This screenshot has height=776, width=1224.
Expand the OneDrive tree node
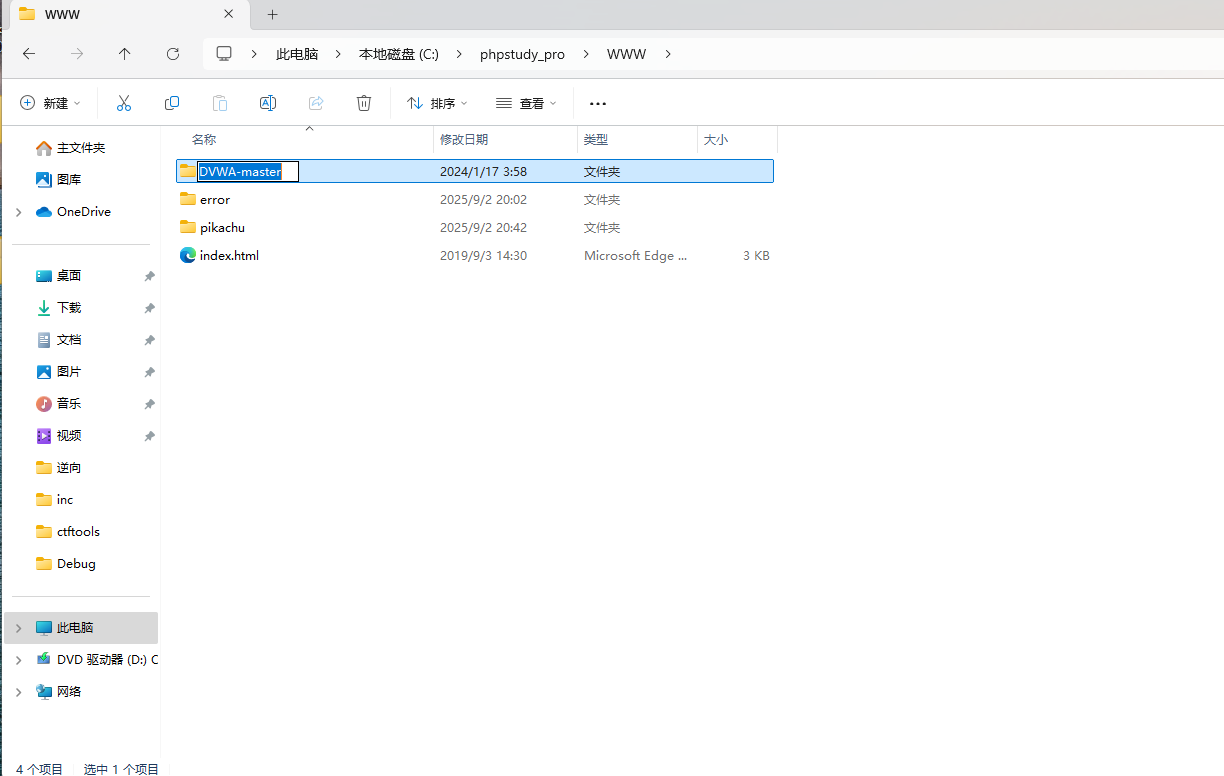click(18, 212)
